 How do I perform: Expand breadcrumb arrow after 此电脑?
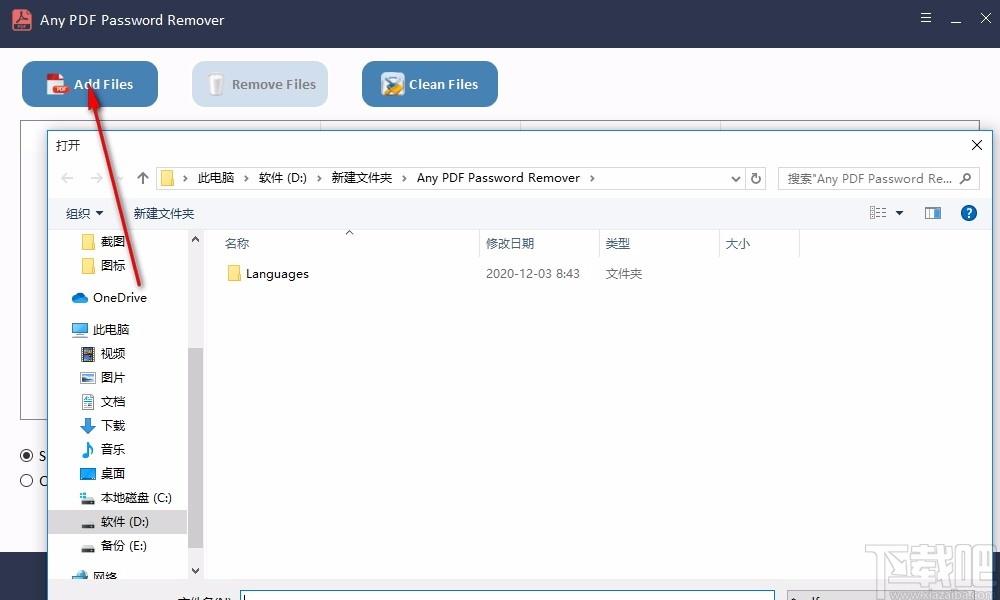(246, 179)
